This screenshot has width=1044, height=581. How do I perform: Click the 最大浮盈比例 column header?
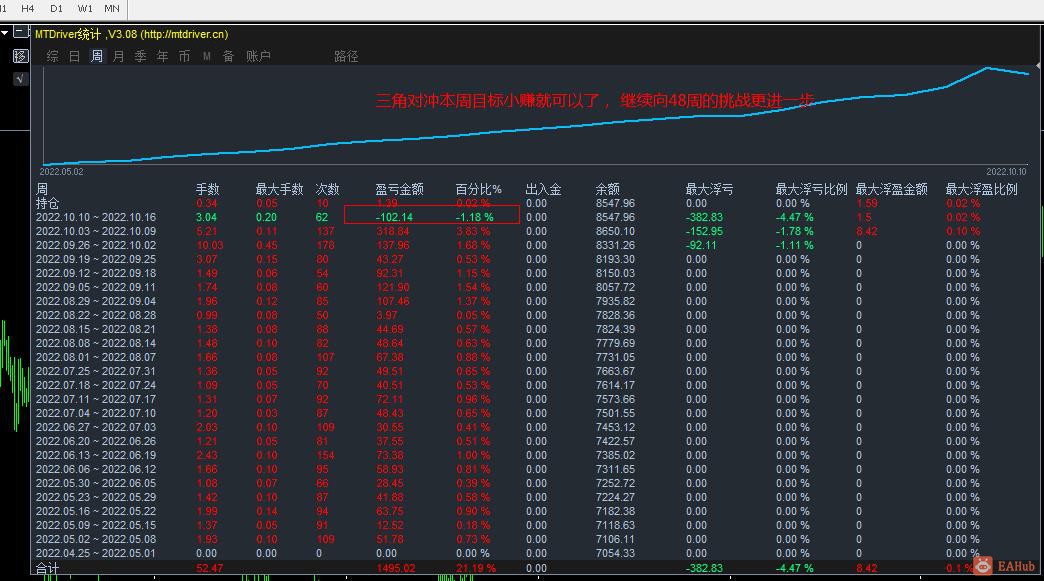point(981,189)
